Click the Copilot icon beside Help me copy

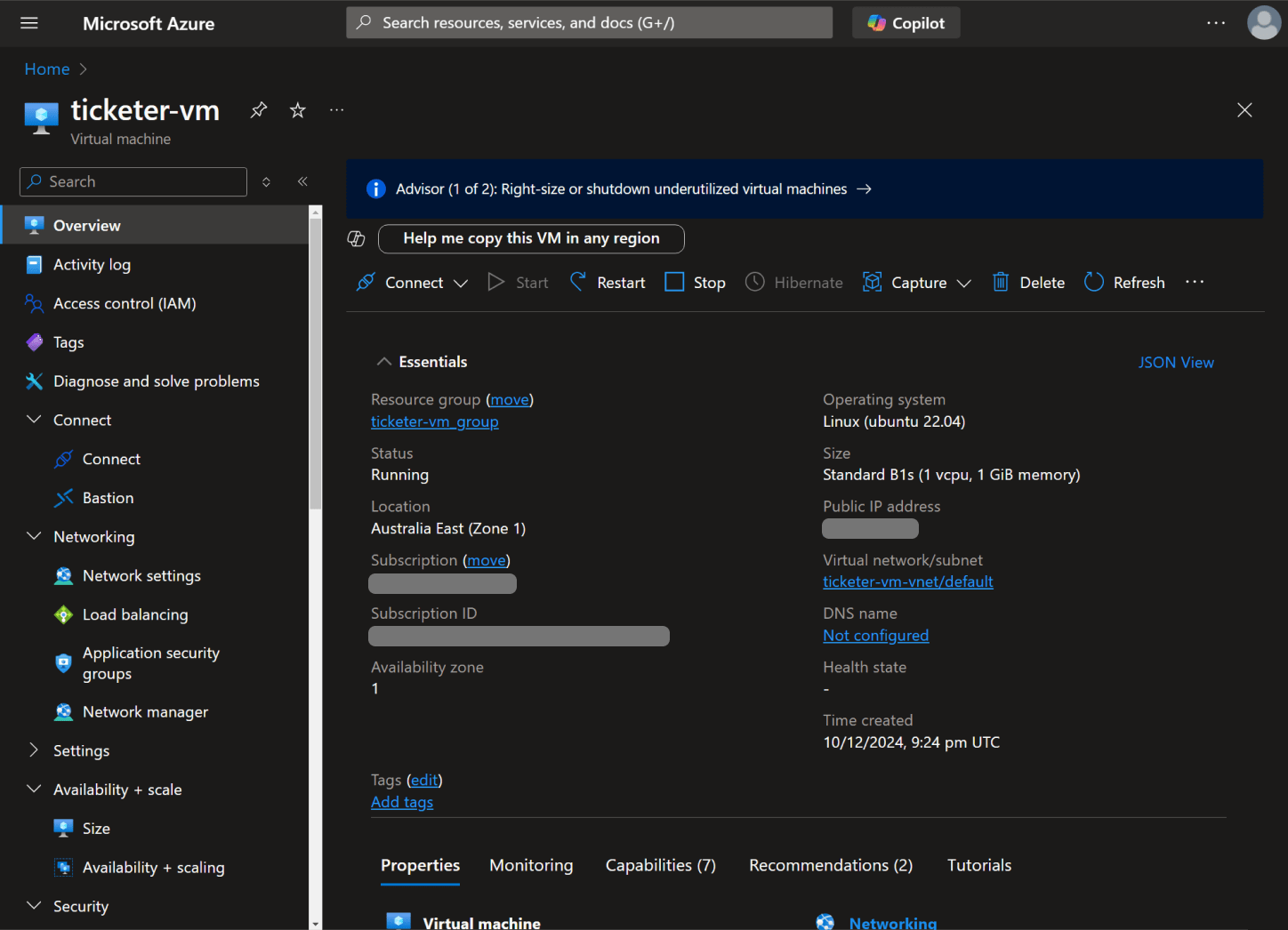pyautogui.click(x=356, y=238)
